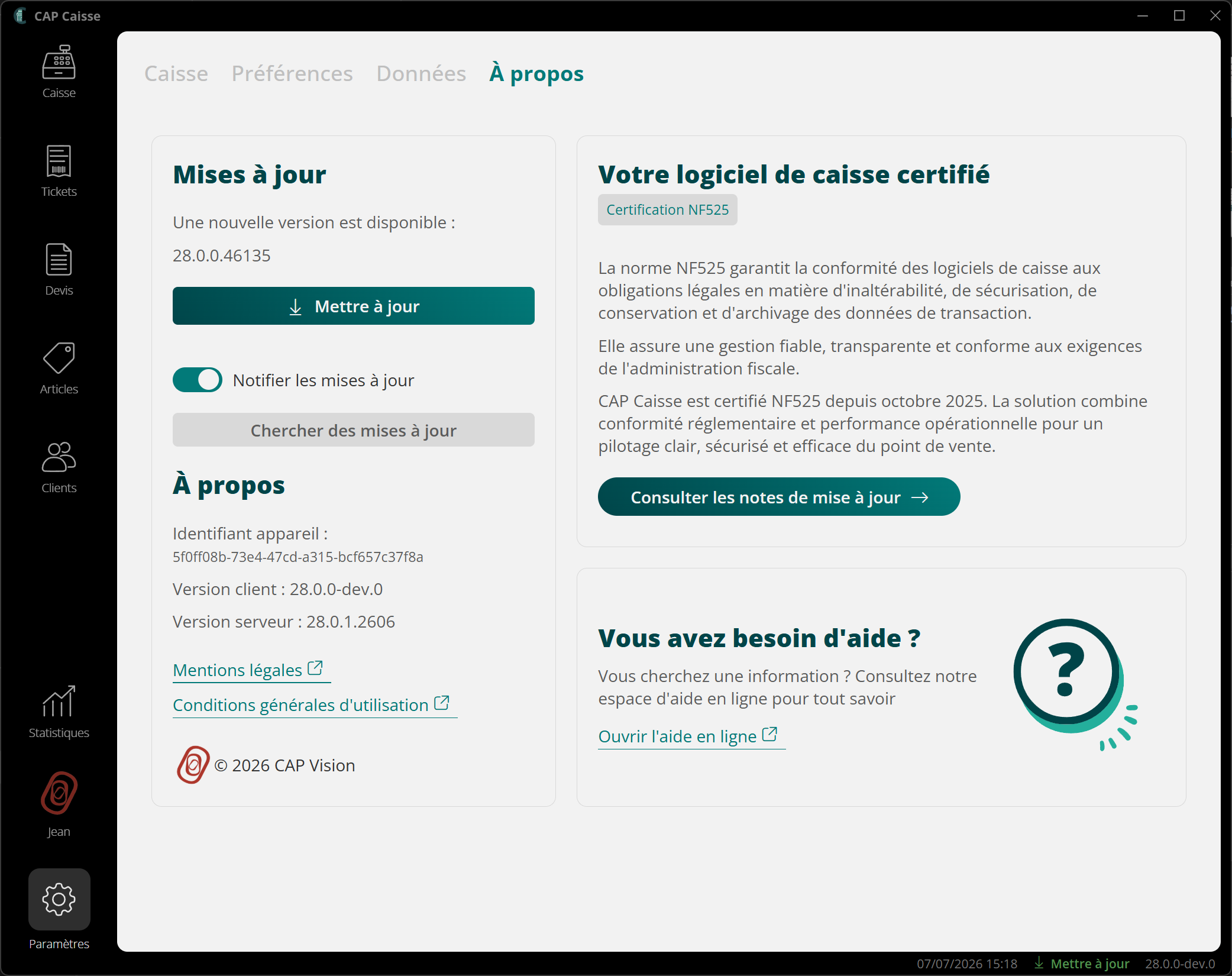Image resolution: width=1232 pixels, height=976 pixels.
Task: Open Consulter les notes de mise à jour
Action: 779,497
